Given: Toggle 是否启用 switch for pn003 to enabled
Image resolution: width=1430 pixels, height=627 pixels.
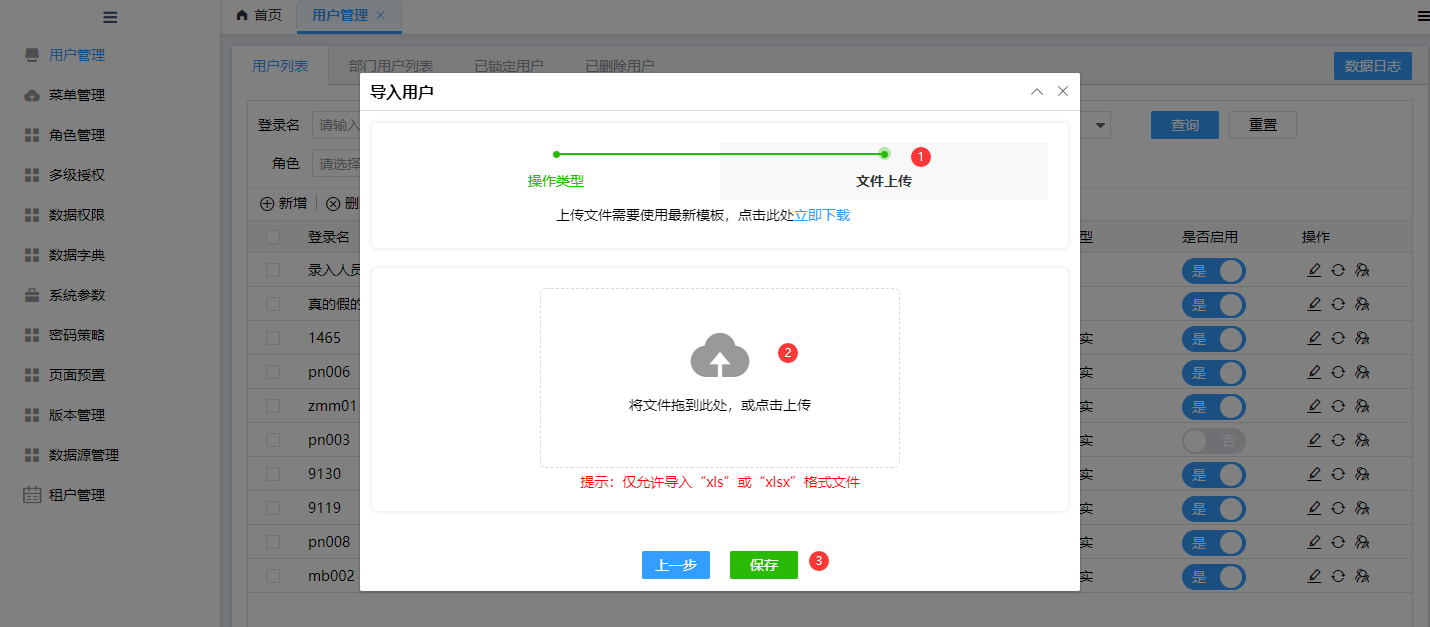Looking at the screenshot, I should pos(1213,440).
